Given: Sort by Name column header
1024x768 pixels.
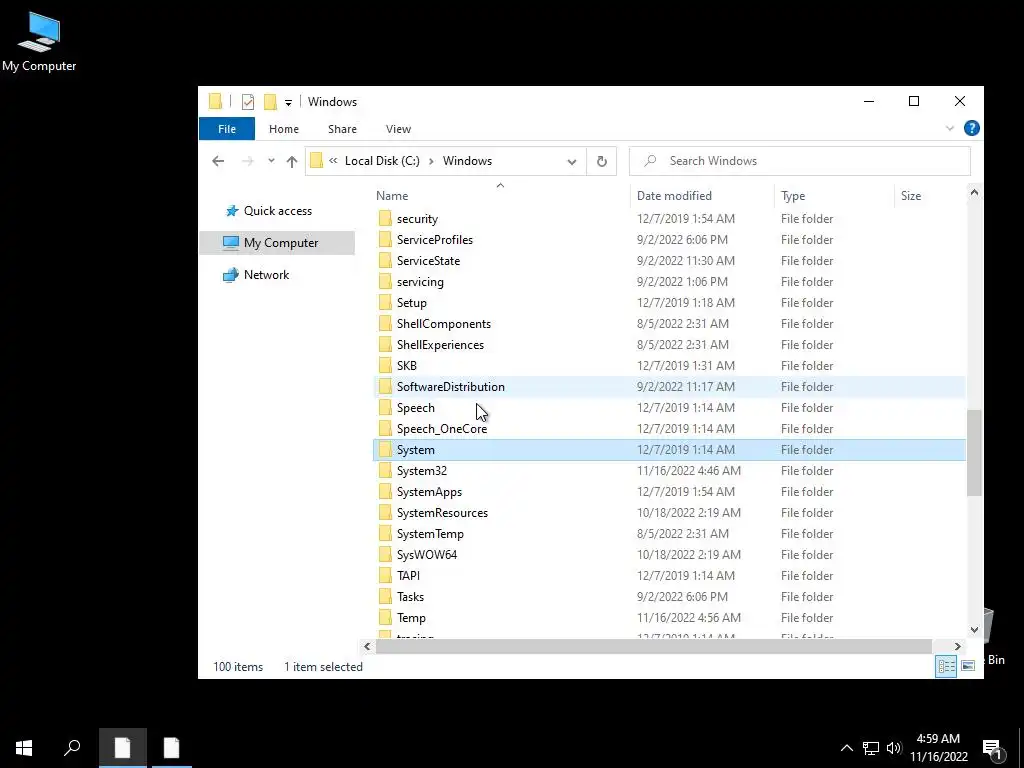Looking at the screenshot, I should tap(392, 196).
